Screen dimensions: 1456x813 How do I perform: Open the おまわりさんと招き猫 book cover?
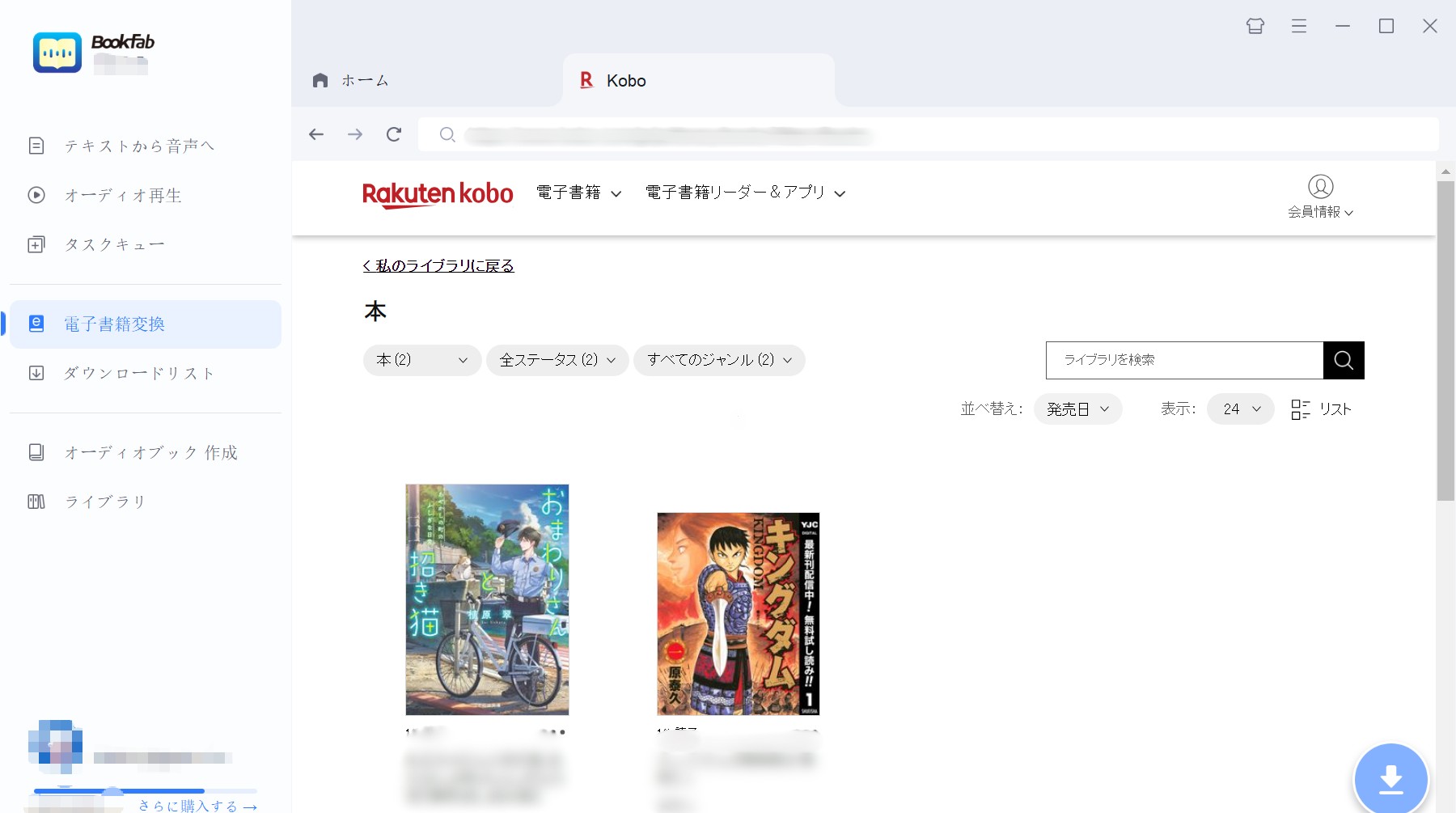tap(487, 599)
